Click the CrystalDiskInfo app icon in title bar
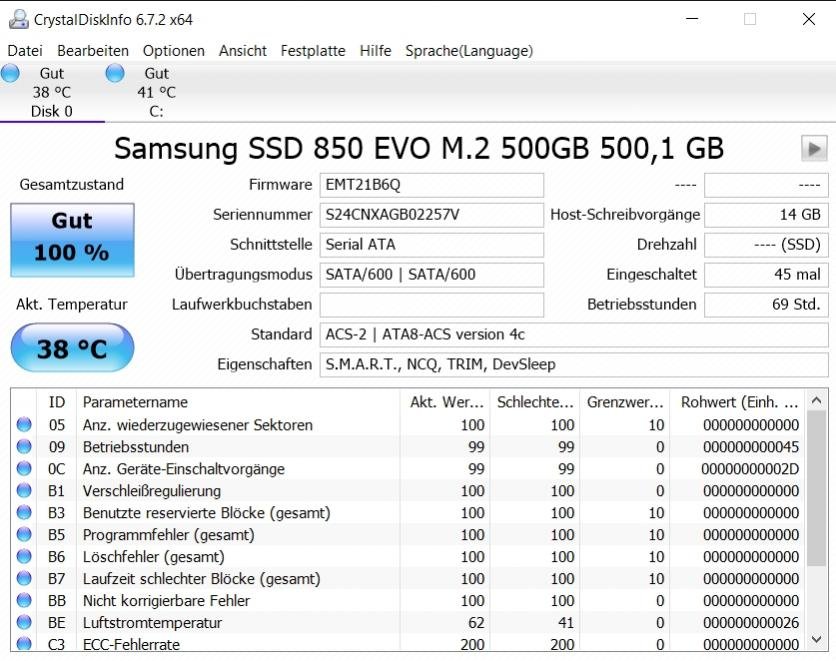This screenshot has height=661, width=836. pyautogui.click(x=19, y=19)
